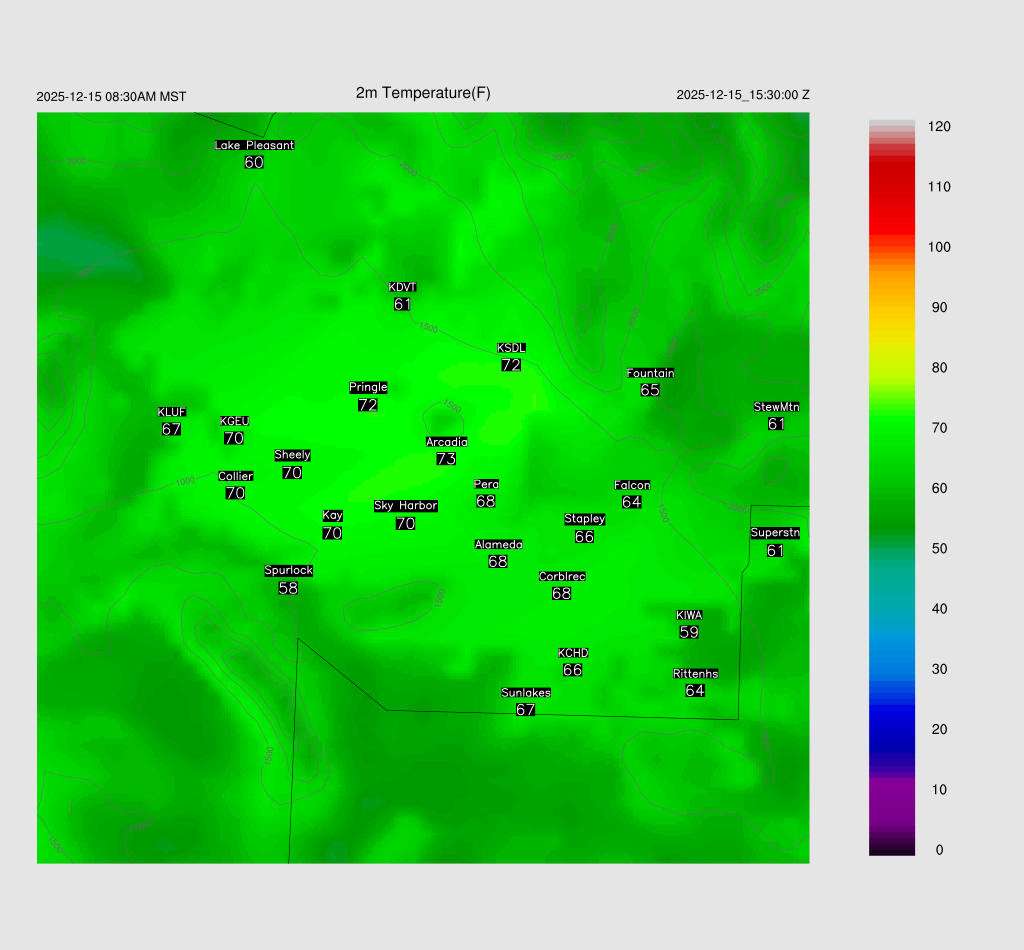This screenshot has width=1024, height=950.
Task: Pick the purple colorbar region near 10
Action: 891,789
